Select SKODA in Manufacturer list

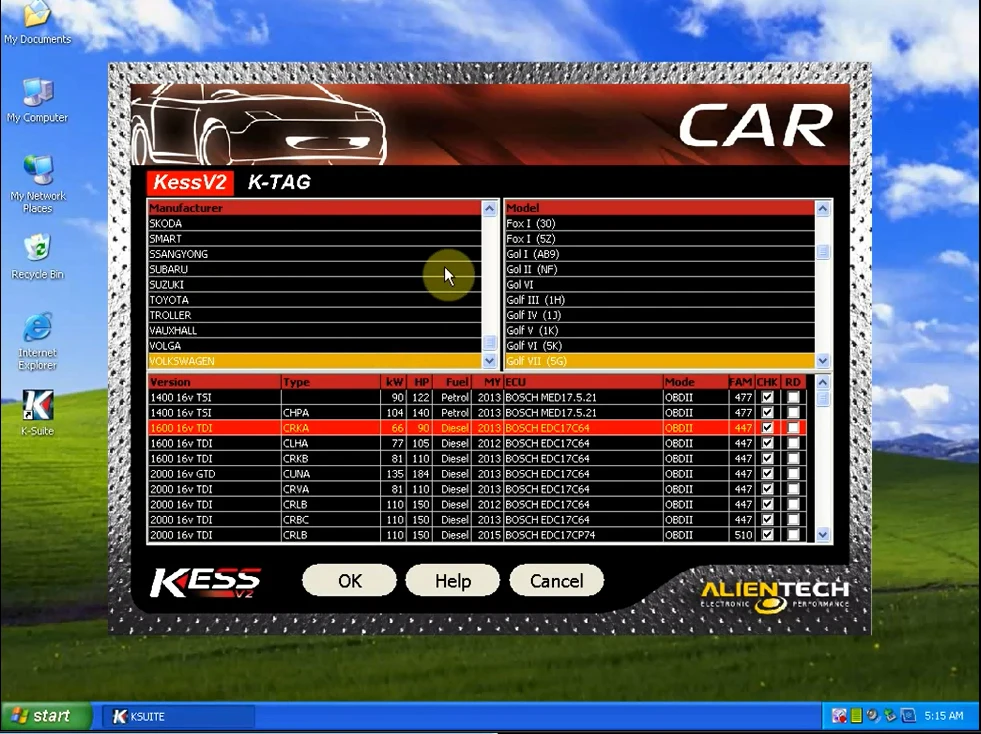tap(314, 223)
